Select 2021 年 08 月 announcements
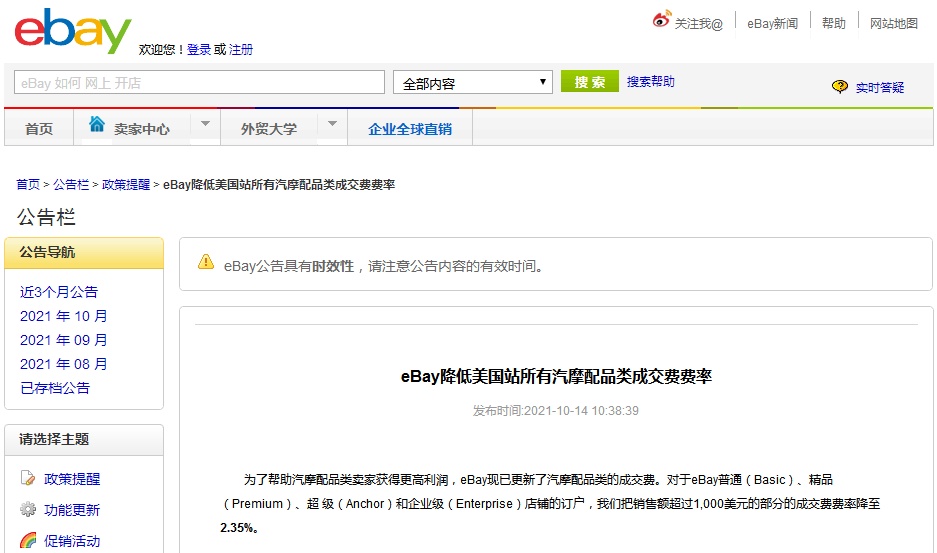 click(x=63, y=363)
